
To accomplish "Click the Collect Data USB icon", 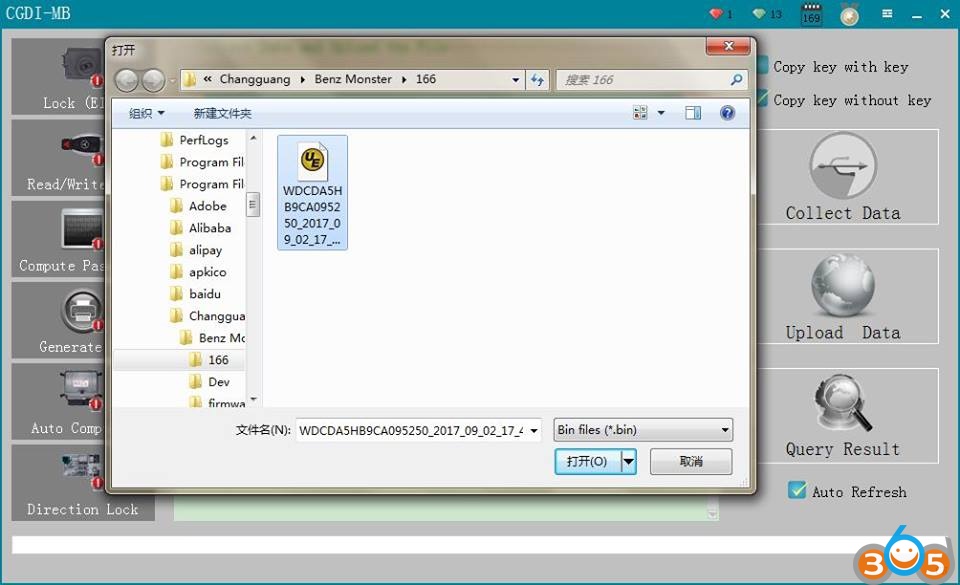I will tap(842, 165).
